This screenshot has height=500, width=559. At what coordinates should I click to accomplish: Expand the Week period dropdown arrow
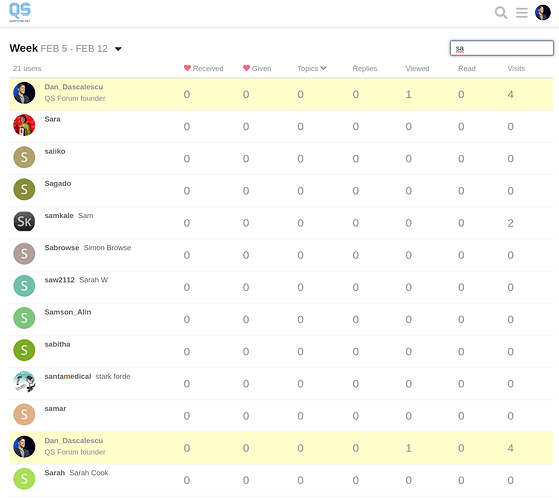point(118,49)
